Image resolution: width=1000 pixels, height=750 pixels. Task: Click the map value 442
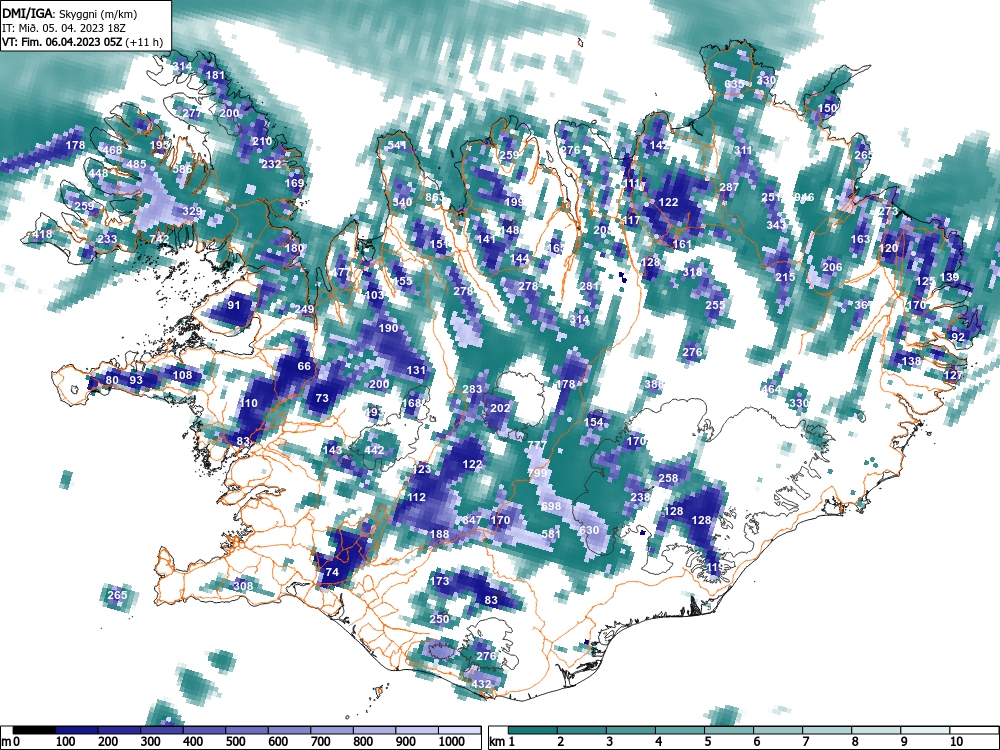pos(374,450)
